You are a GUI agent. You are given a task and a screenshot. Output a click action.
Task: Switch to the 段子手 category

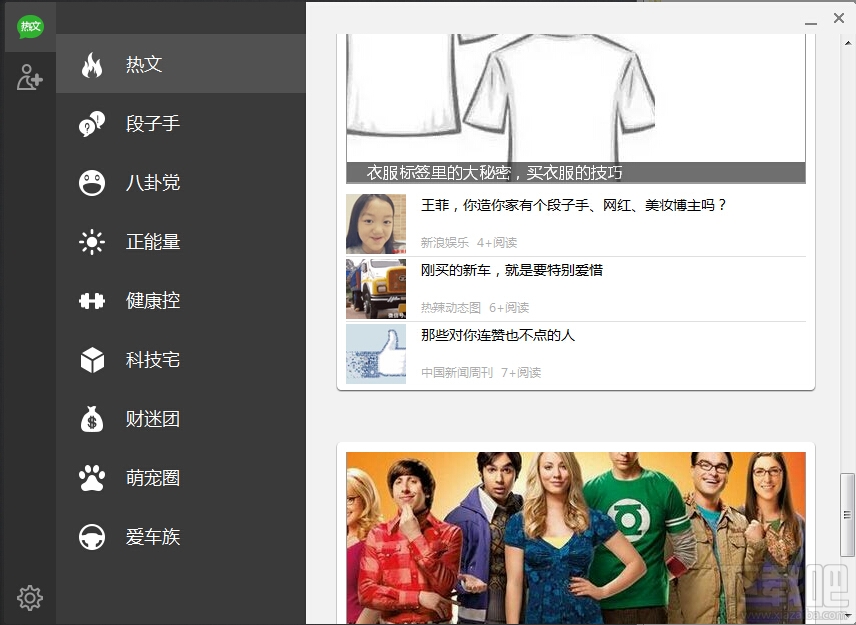[x=153, y=123]
